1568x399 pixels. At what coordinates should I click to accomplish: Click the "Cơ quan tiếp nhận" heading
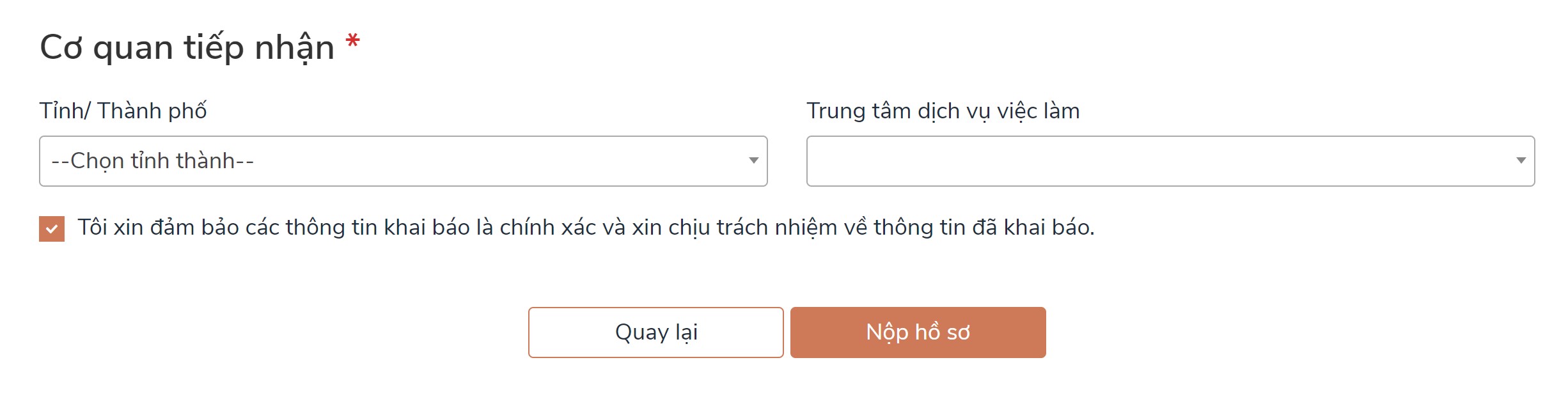tap(187, 48)
